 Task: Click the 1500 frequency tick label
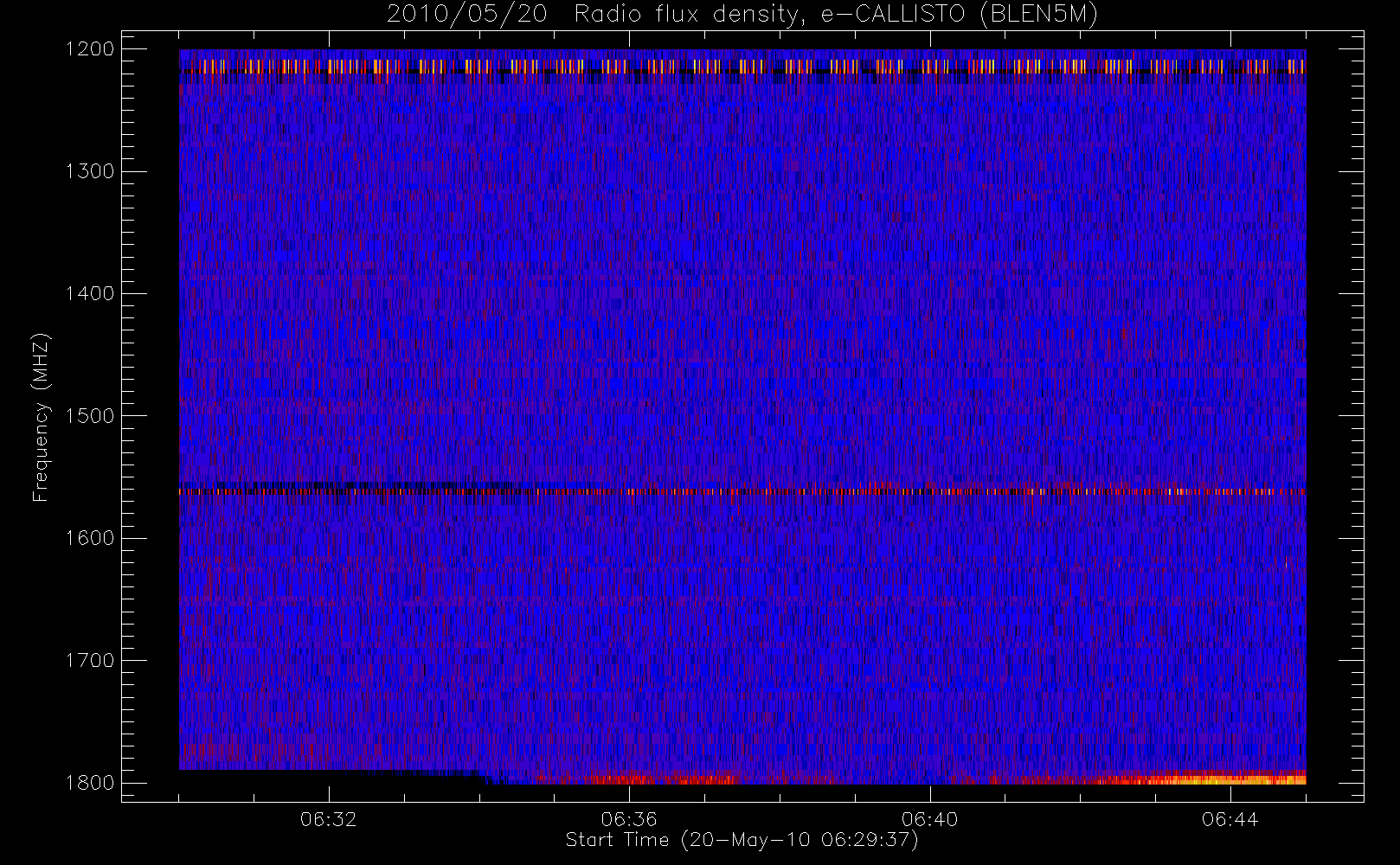coord(90,416)
